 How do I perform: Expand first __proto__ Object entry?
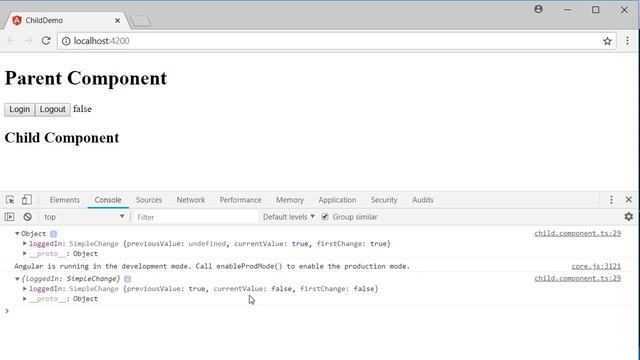click(x=25, y=253)
